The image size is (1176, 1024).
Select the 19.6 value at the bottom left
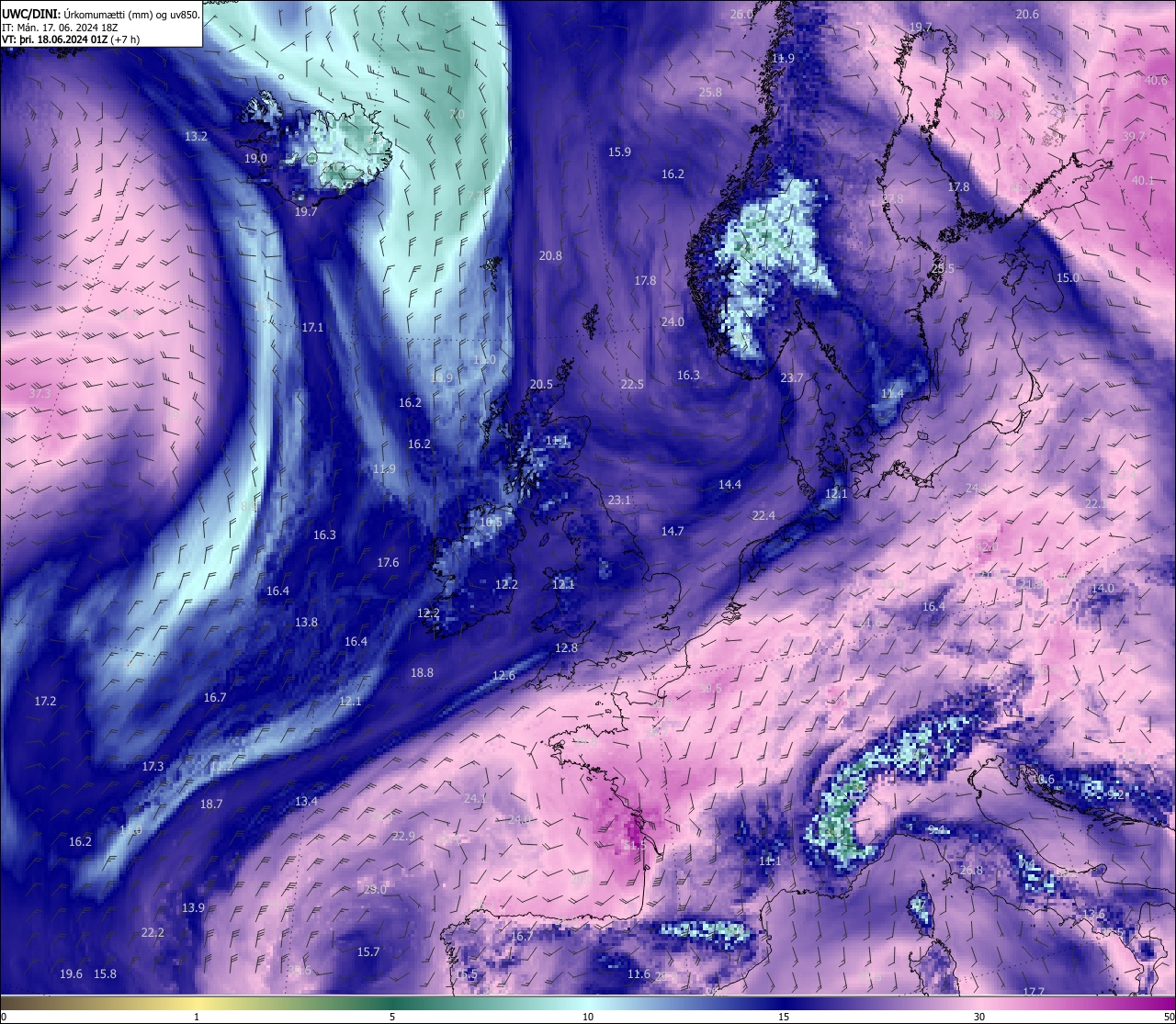71,973
